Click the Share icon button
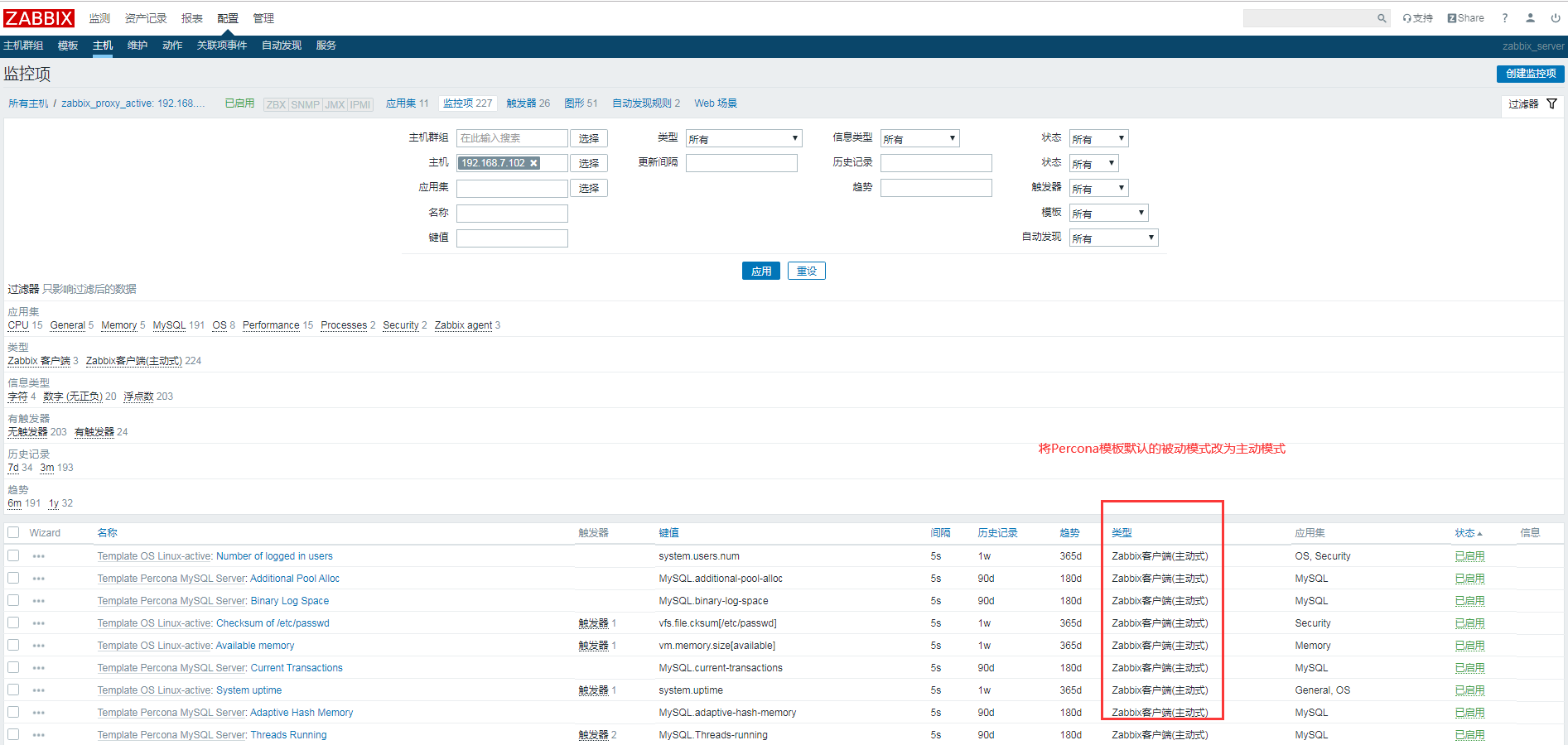Viewport: 1568px width, 745px height. [1465, 18]
